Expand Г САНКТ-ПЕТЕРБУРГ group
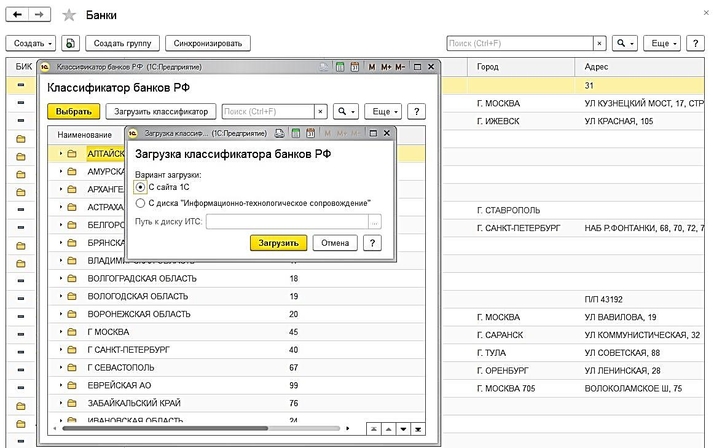The height and width of the screenshot is (448, 714). [61, 350]
